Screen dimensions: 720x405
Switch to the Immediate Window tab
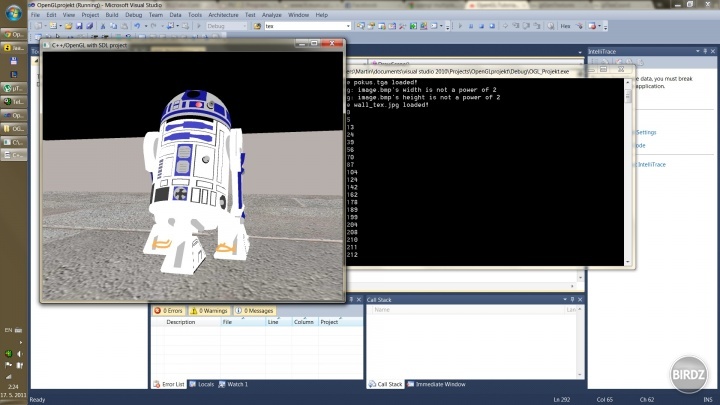pyautogui.click(x=436, y=384)
